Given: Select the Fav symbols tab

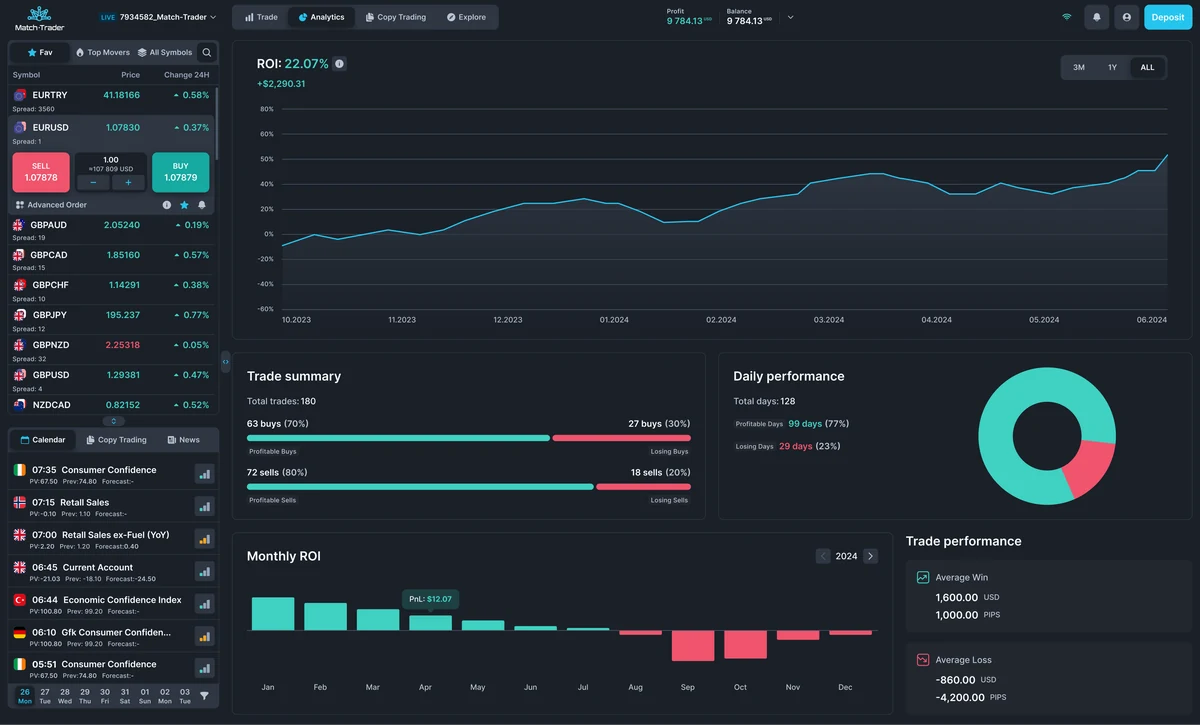Looking at the screenshot, I should coord(40,53).
